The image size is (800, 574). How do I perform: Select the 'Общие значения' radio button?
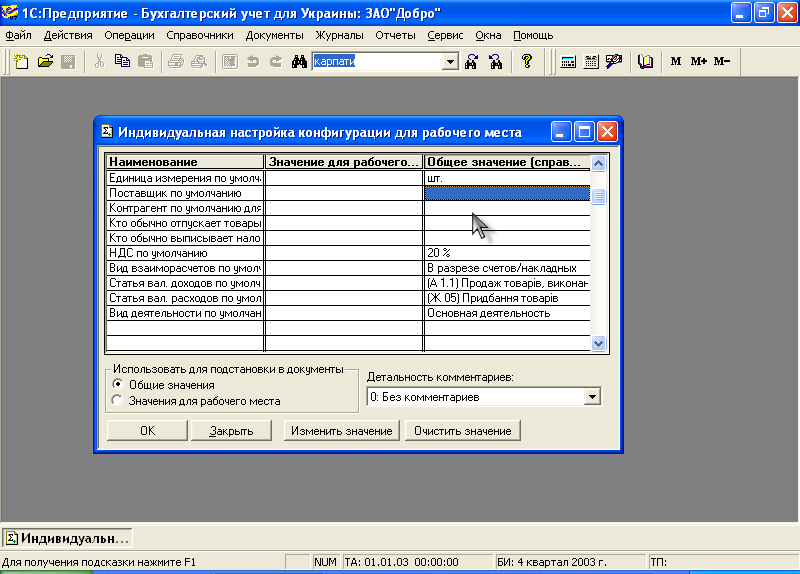pyautogui.click(x=117, y=384)
